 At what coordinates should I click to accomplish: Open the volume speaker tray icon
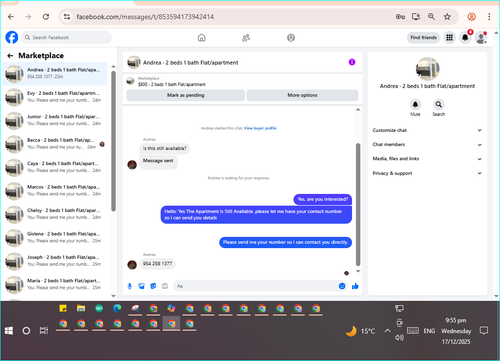pos(399,338)
